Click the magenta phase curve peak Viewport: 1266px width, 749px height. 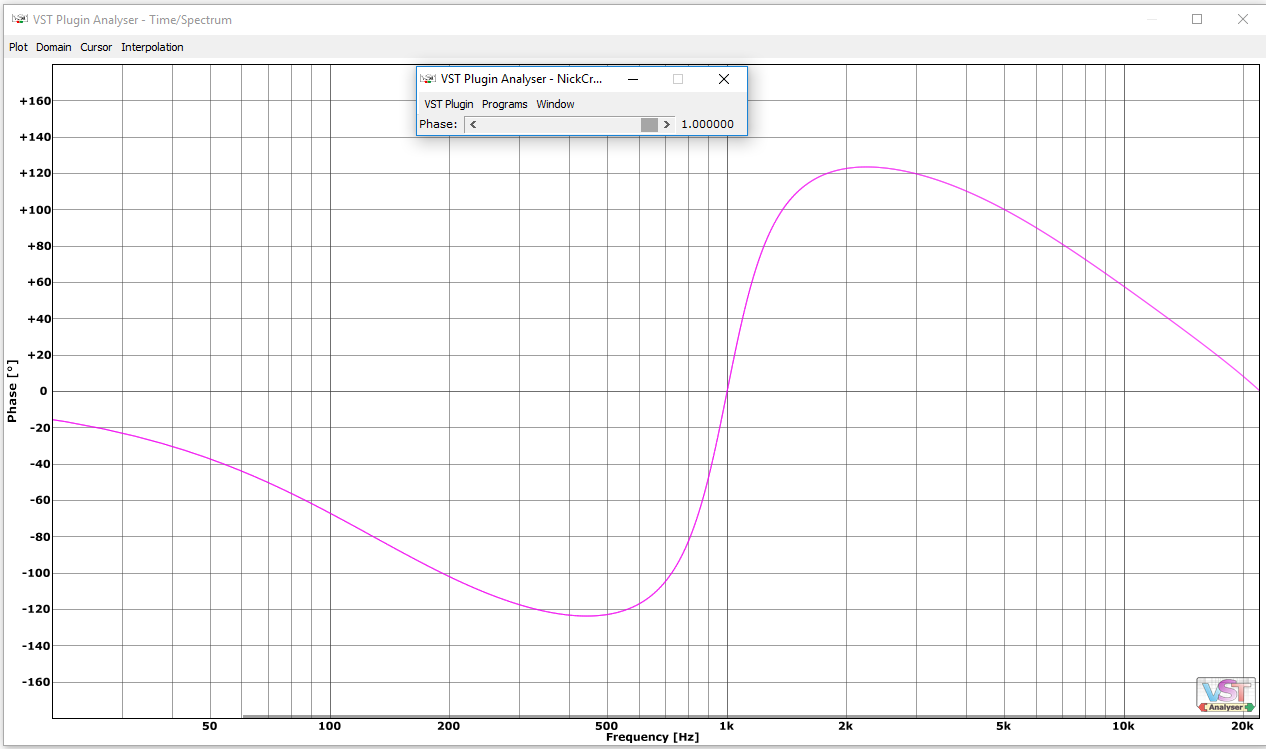click(865, 167)
